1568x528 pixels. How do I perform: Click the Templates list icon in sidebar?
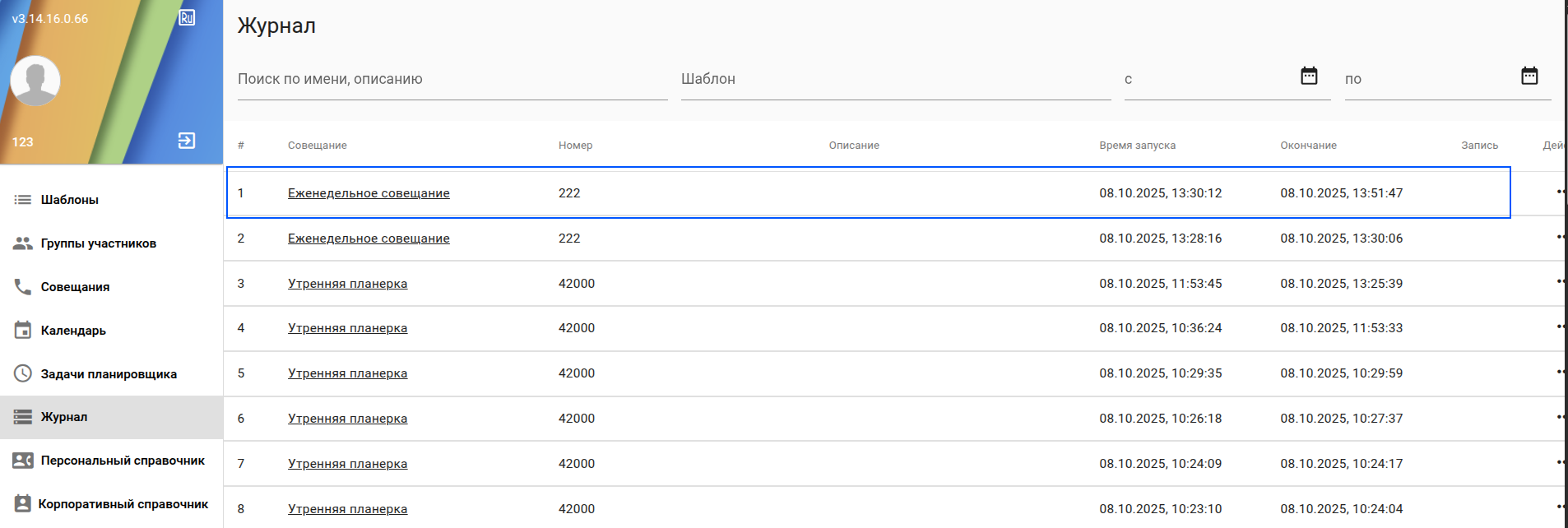point(23,200)
